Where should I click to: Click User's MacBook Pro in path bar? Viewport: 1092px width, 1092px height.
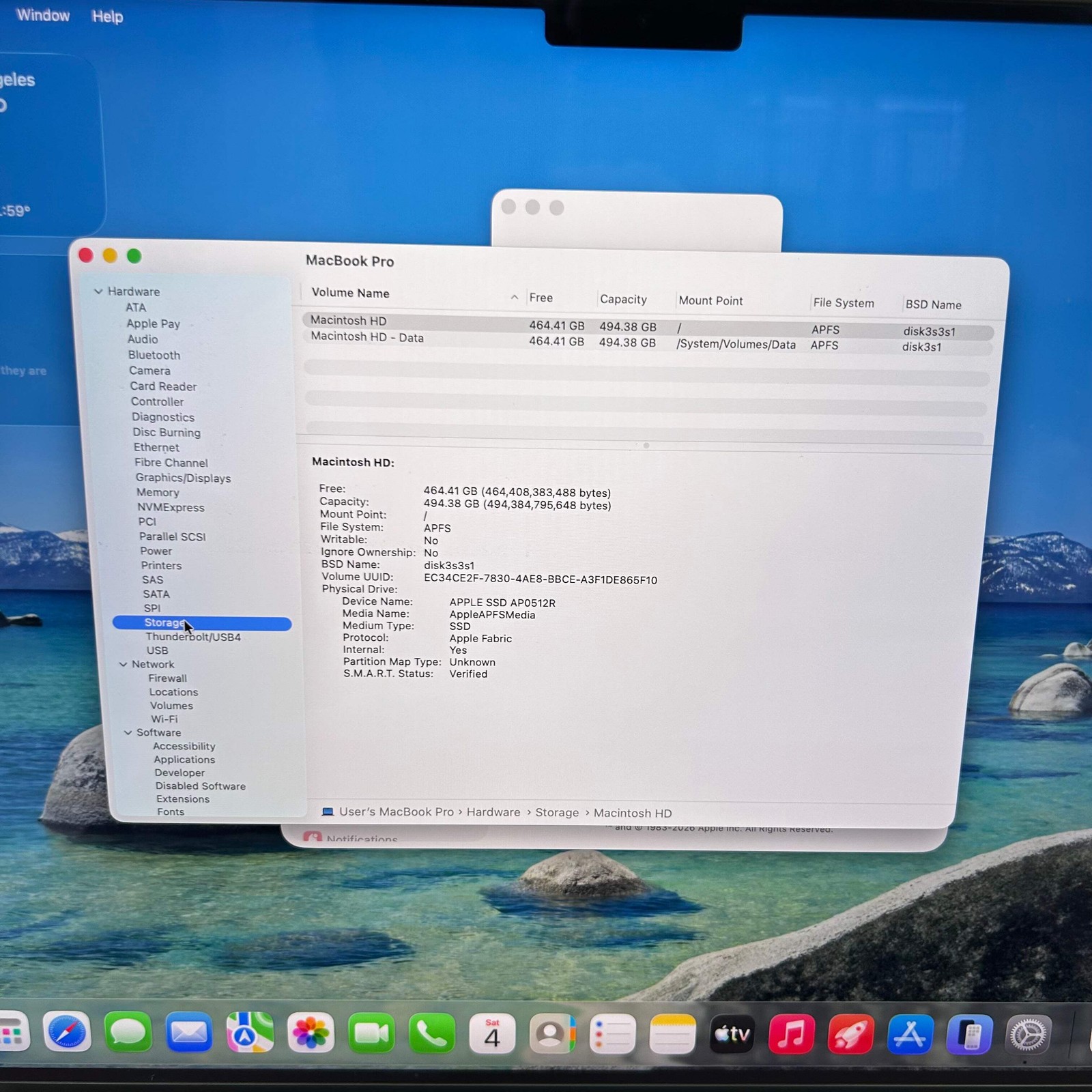point(396,811)
